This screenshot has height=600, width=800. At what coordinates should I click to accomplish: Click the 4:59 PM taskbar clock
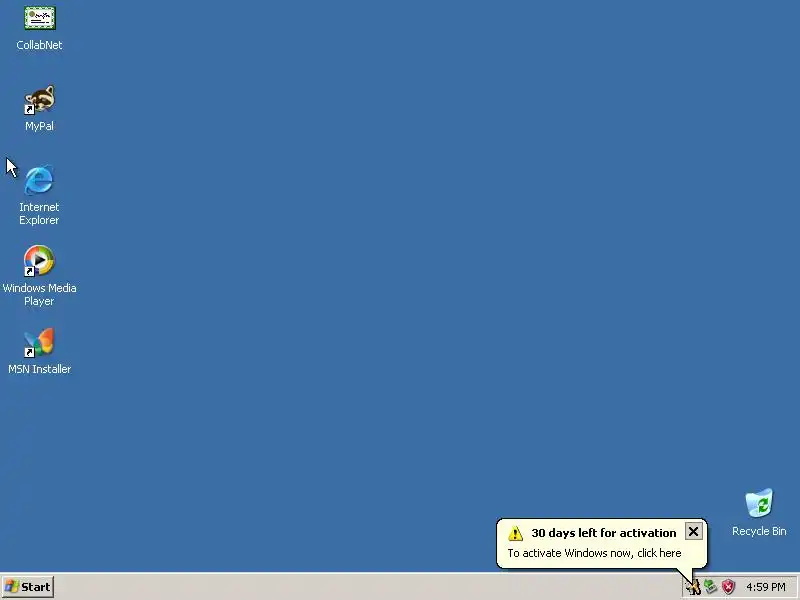coord(766,587)
